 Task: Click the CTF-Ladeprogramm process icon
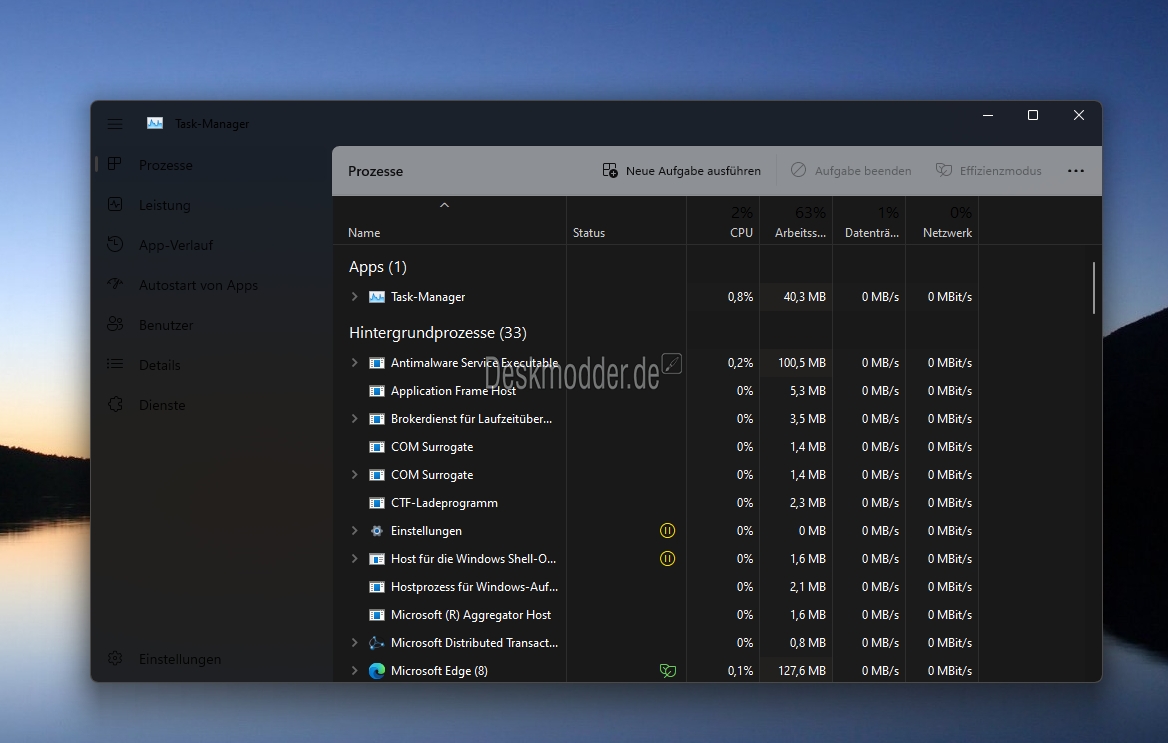point(377,503)
